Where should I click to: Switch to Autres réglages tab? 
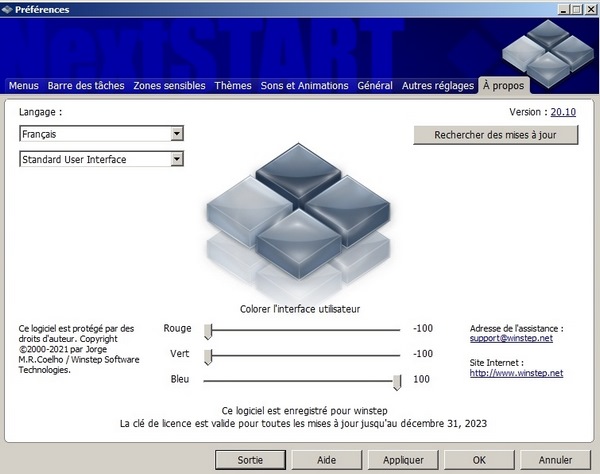(438, 86)
